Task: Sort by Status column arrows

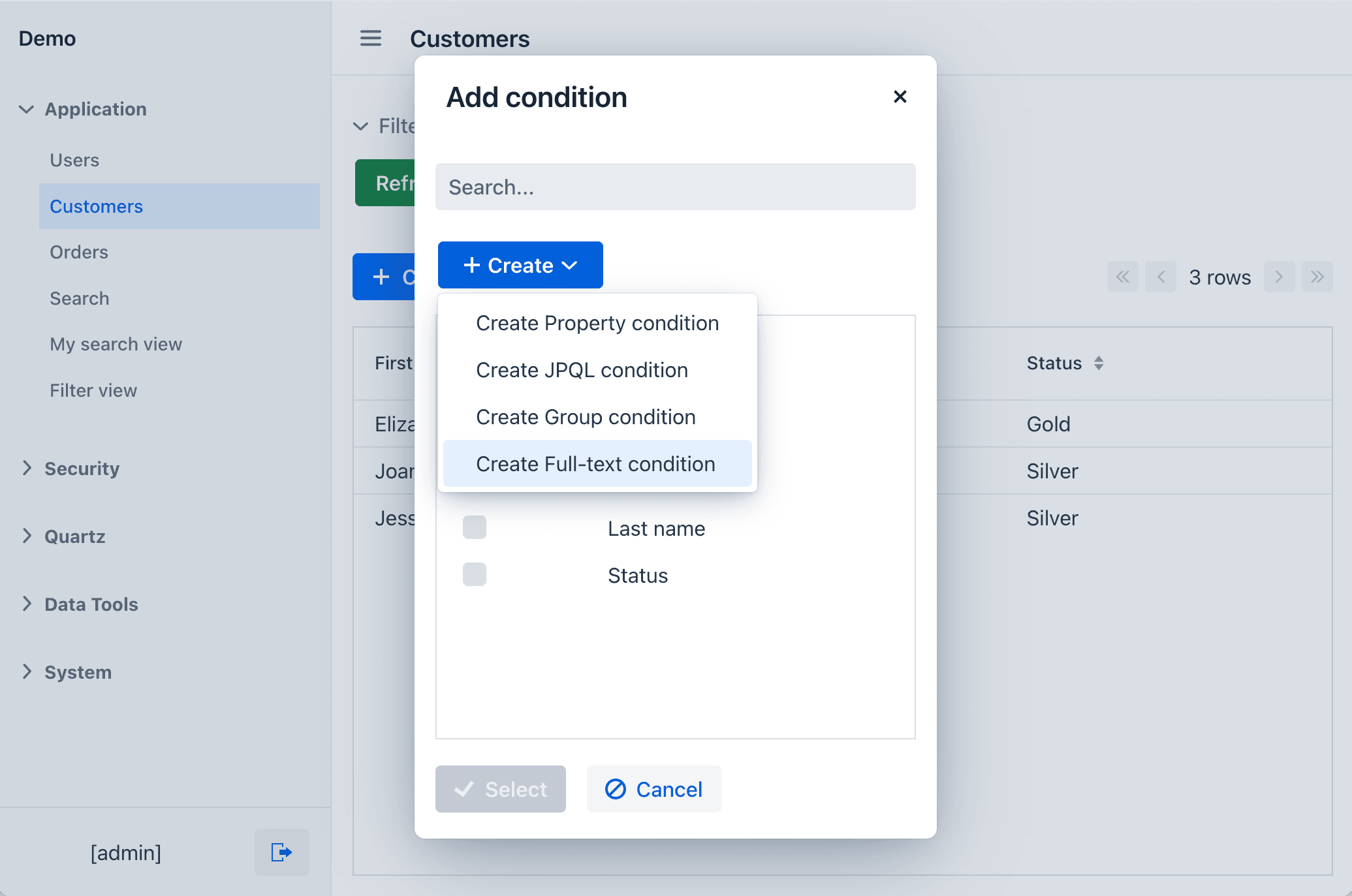Action: tap(1099, 363)
